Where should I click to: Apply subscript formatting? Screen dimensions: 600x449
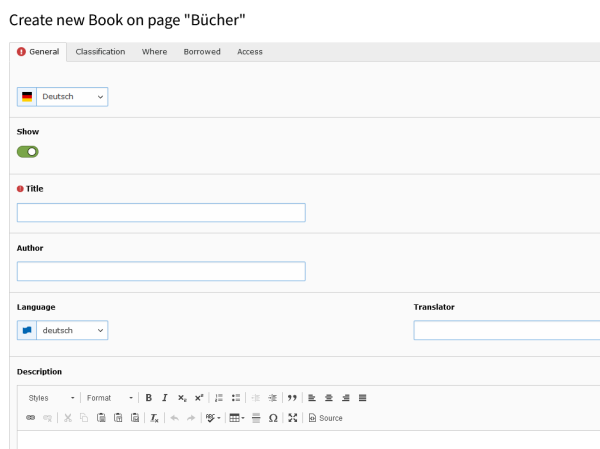point(182,398)
